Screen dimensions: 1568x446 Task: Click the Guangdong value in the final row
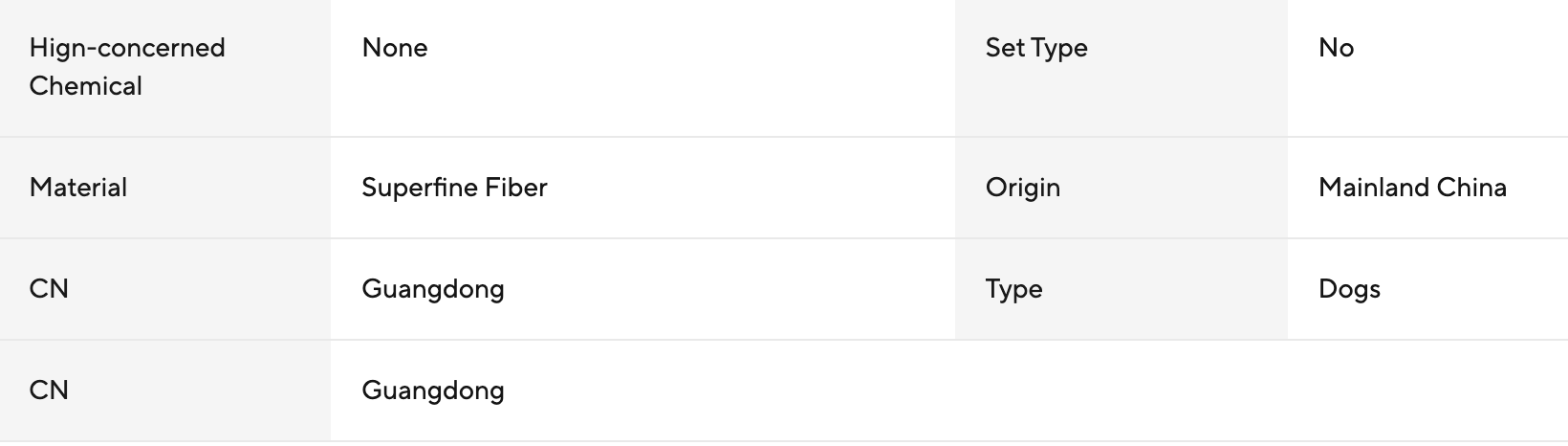[433, 390]
